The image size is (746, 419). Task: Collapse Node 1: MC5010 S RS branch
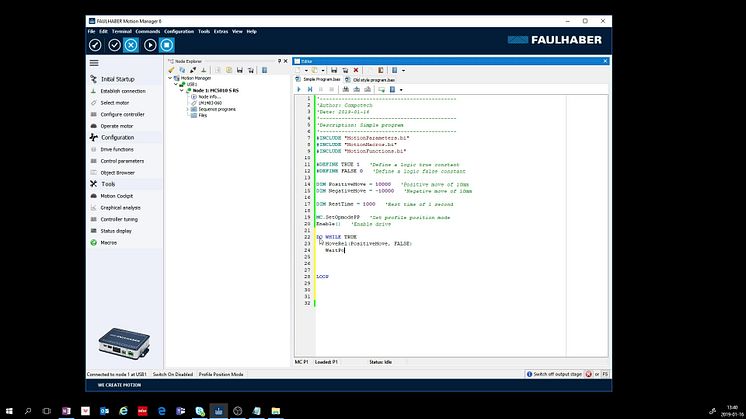click(x=182, y=90)
